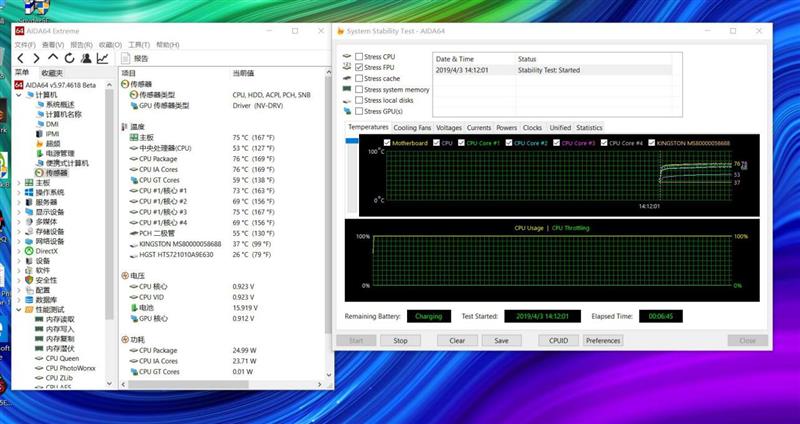Enable the Stress local disks checkbox

click(359, 101)
